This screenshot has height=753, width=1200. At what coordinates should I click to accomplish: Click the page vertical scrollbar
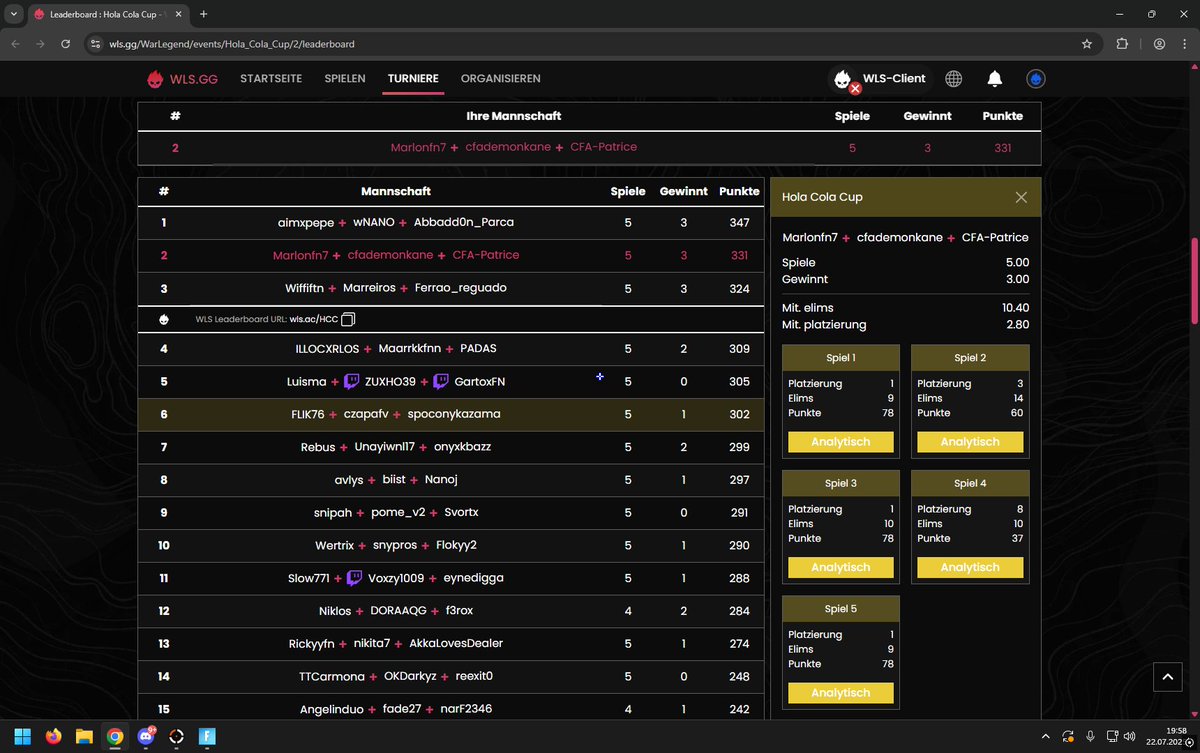point(1194,280)
